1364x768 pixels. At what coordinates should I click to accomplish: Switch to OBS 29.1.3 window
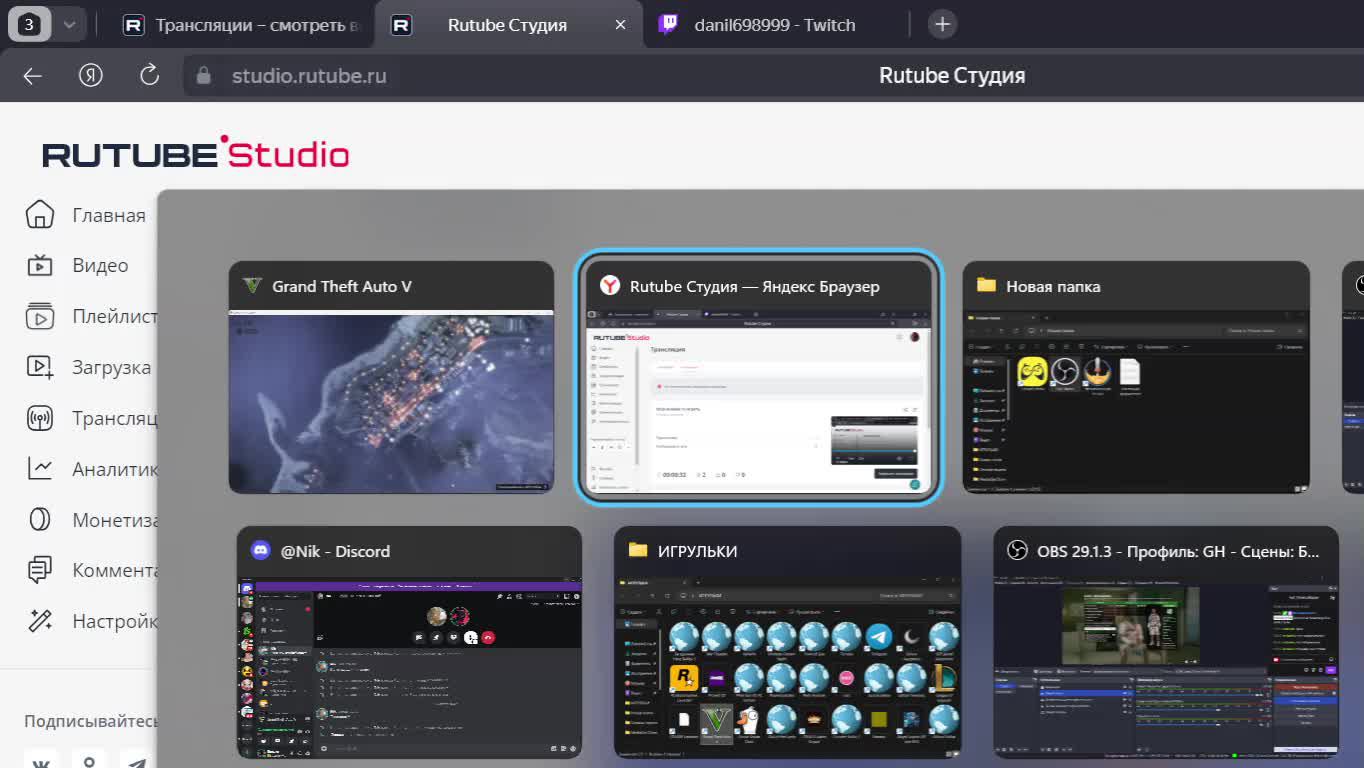pos(1166,642)
